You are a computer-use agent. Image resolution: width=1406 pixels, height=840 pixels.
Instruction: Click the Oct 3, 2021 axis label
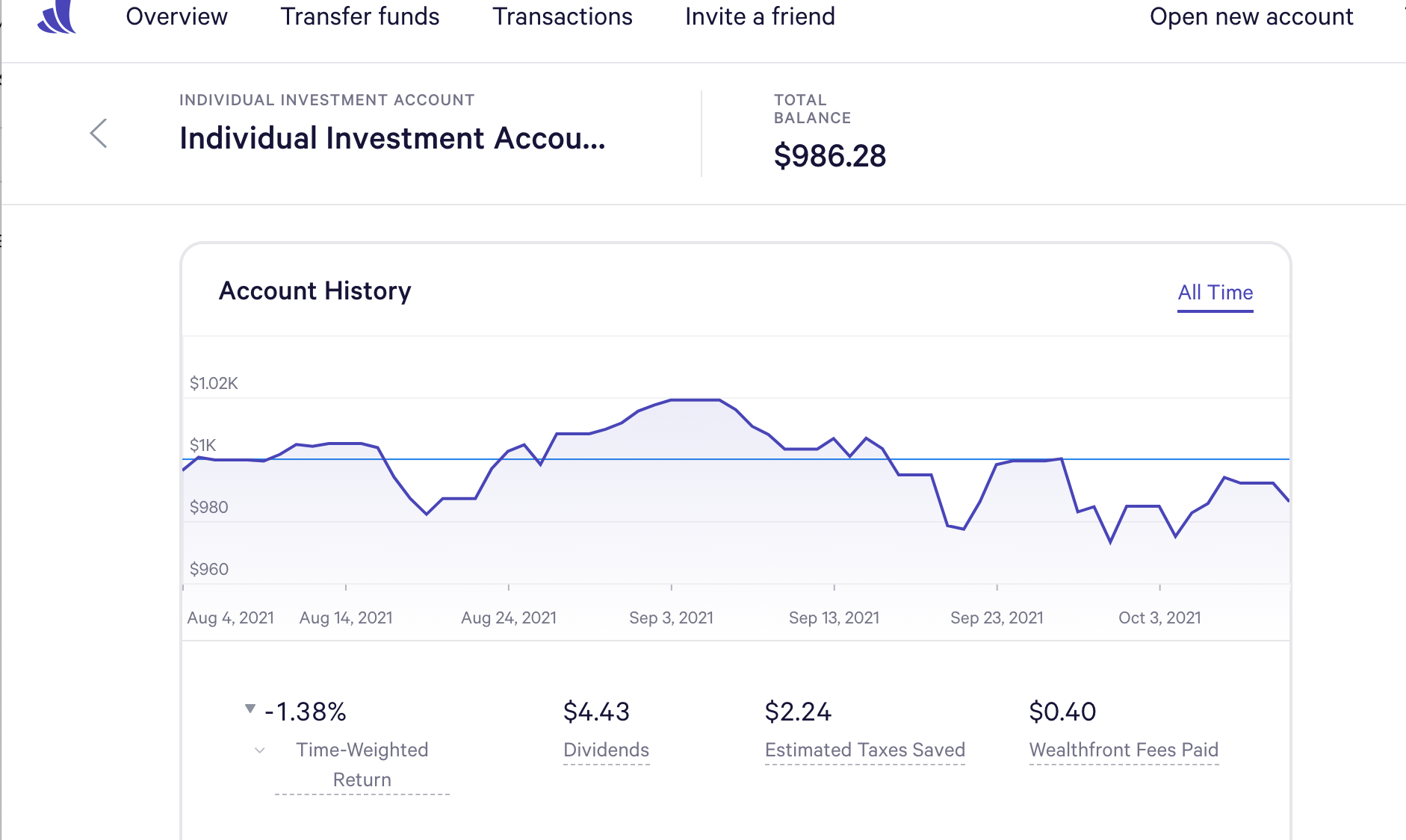click(1159, 618)
